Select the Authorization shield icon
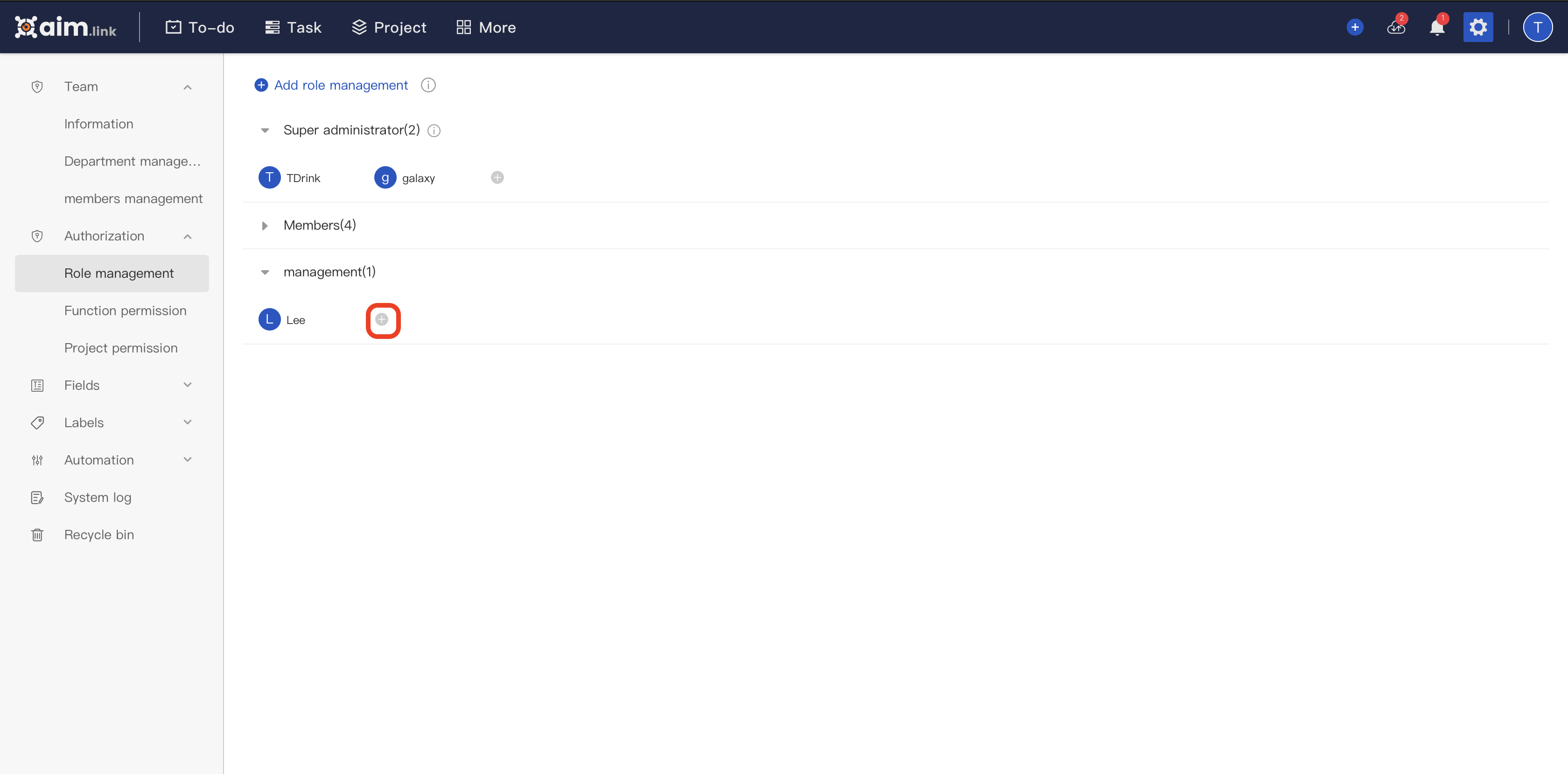Viewport: 1568px width, 774px height. [37, 236]
